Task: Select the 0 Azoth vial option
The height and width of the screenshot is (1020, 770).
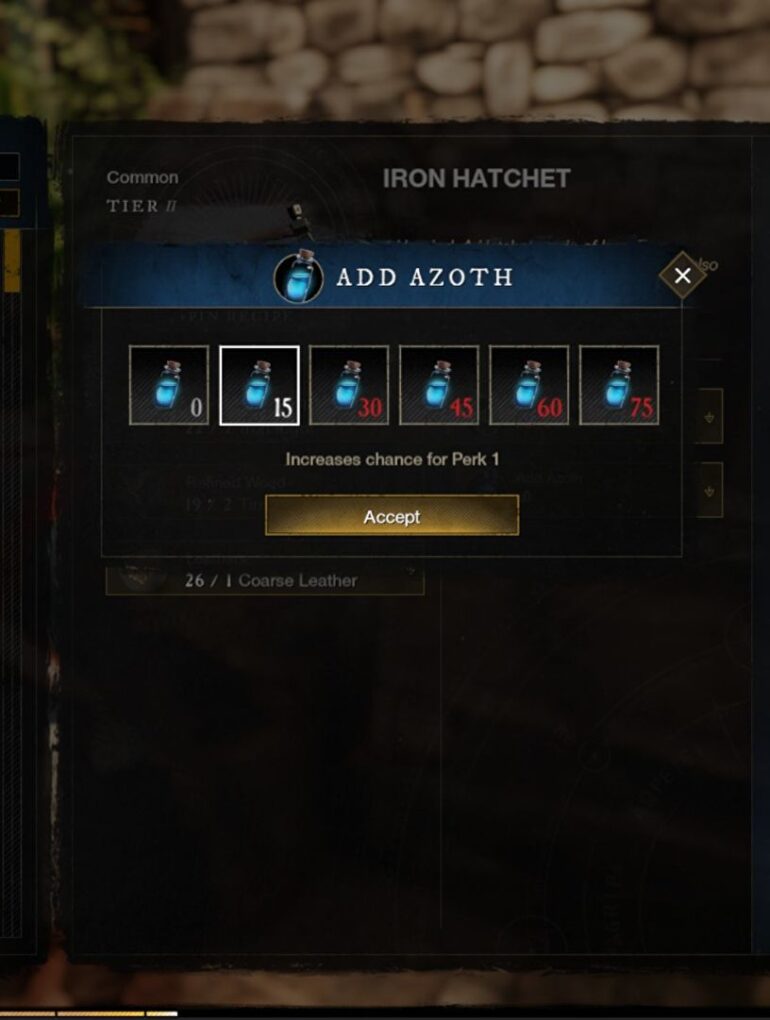Action: [x=169, y=385]
